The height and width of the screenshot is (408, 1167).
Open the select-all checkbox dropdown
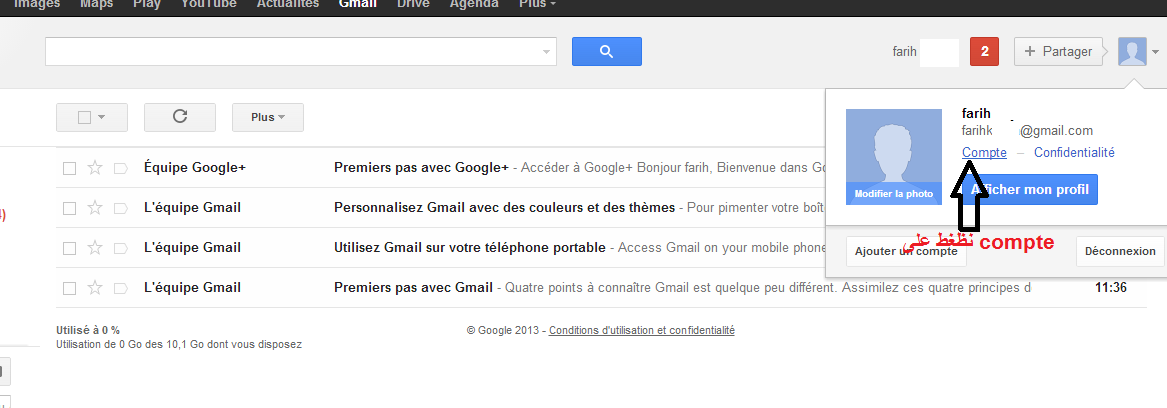pyautogui.click(x=100, y=117)
